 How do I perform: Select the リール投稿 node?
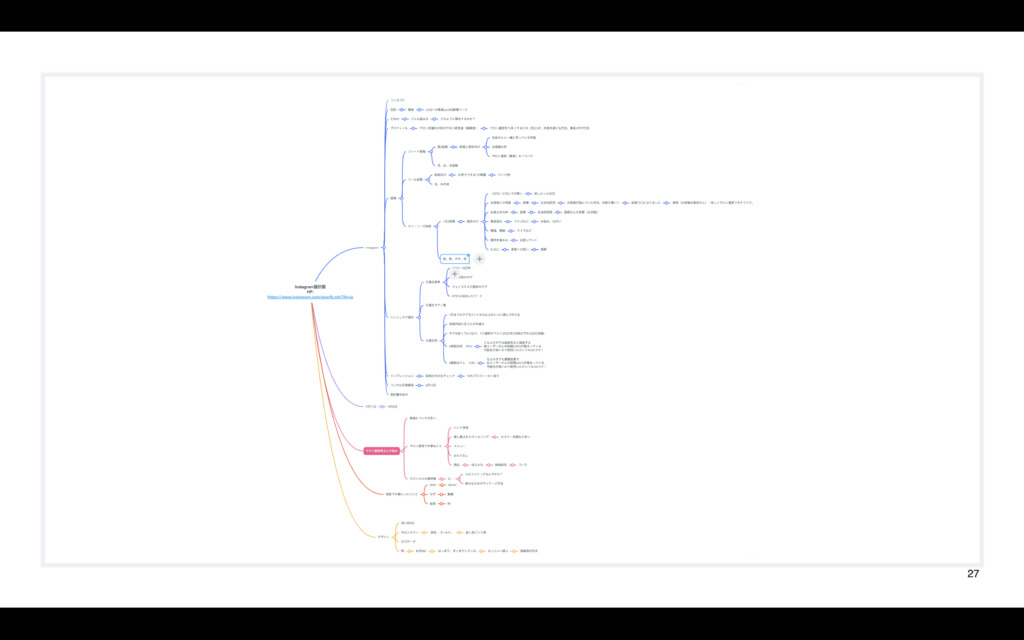pos(414,180)
